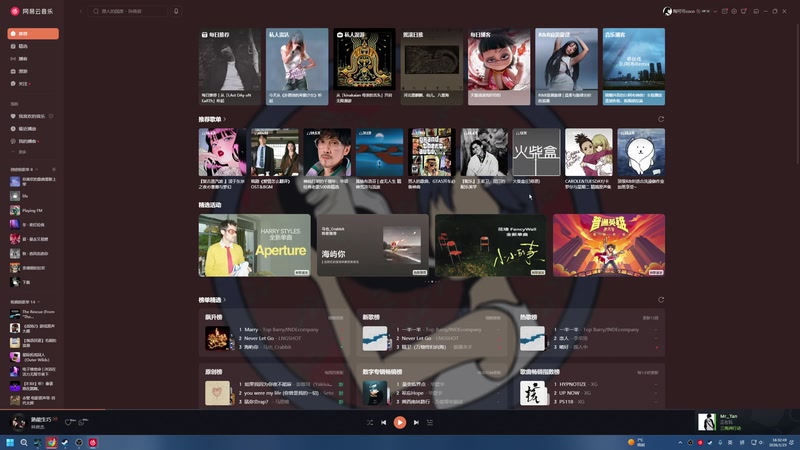Image resolution: width=800 pixels, height=450 pixels.
Task: Open the 火柴盒 playlist cover
Action: coord(536,152)
